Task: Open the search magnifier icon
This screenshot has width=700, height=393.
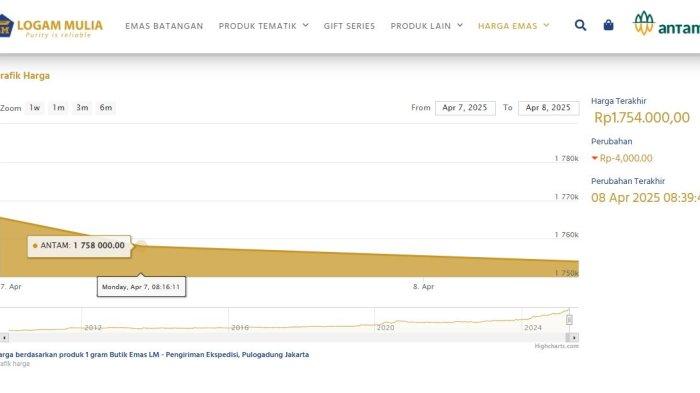Action: 580,25
